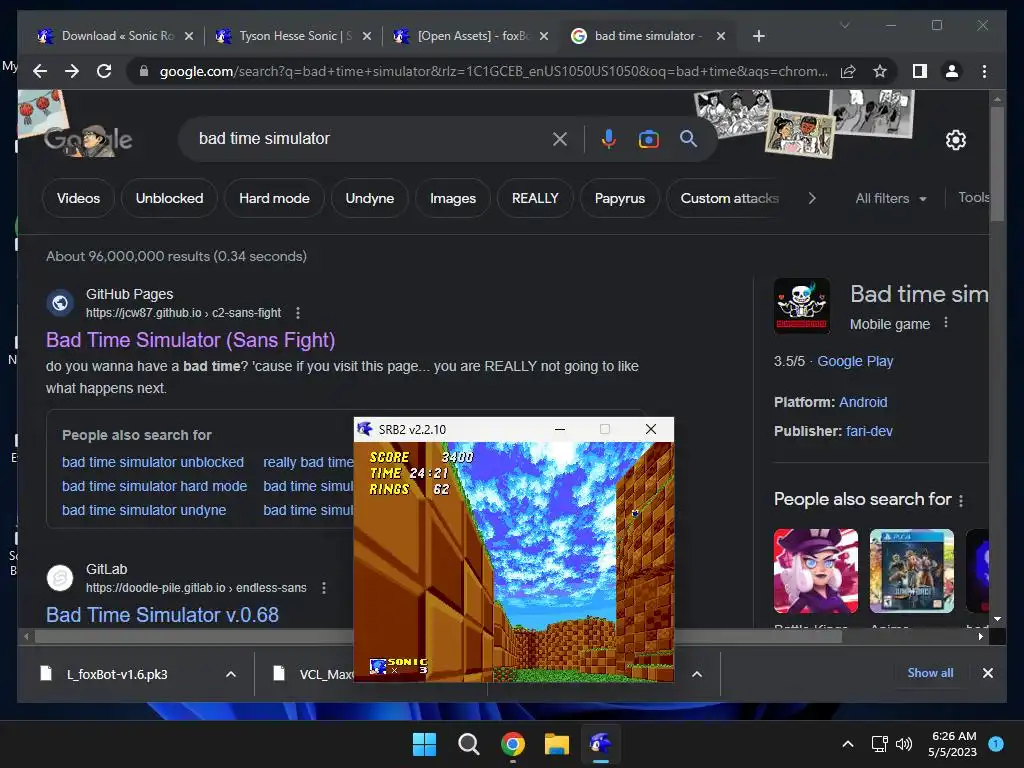
Task: Close the Tyson Hesse Sonic tab
Action: (366, 36)
